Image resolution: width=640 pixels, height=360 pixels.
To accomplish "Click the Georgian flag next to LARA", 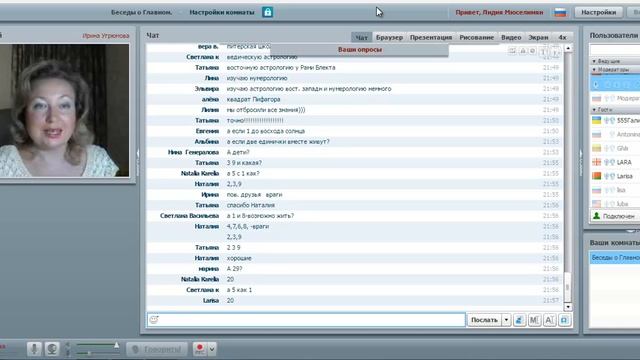I will (x=596, y=162).
